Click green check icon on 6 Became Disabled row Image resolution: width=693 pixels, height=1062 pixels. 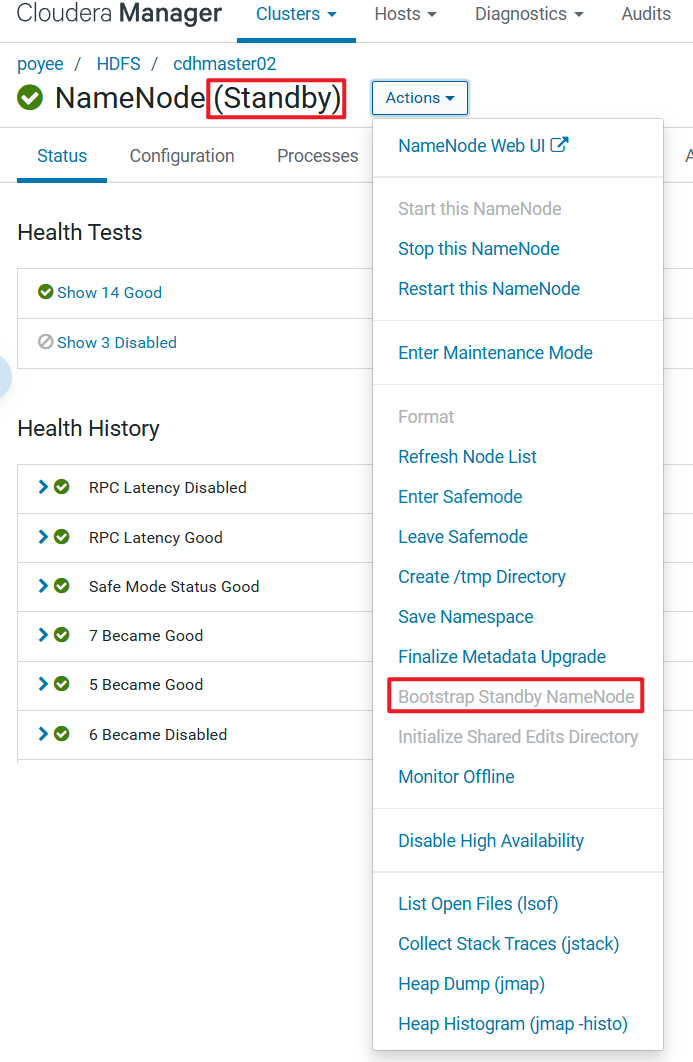[x=62, y=734]
